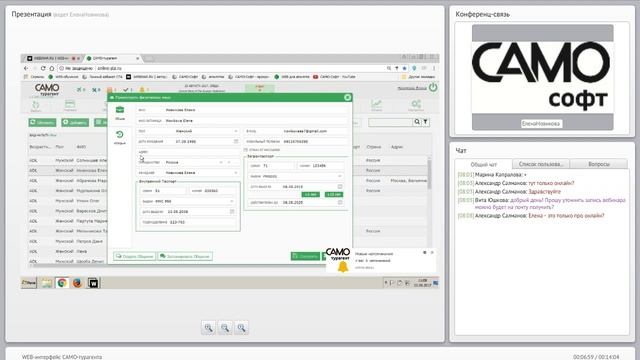Click the green Добавить button
The image size is (640, 360).
point(75,122)
